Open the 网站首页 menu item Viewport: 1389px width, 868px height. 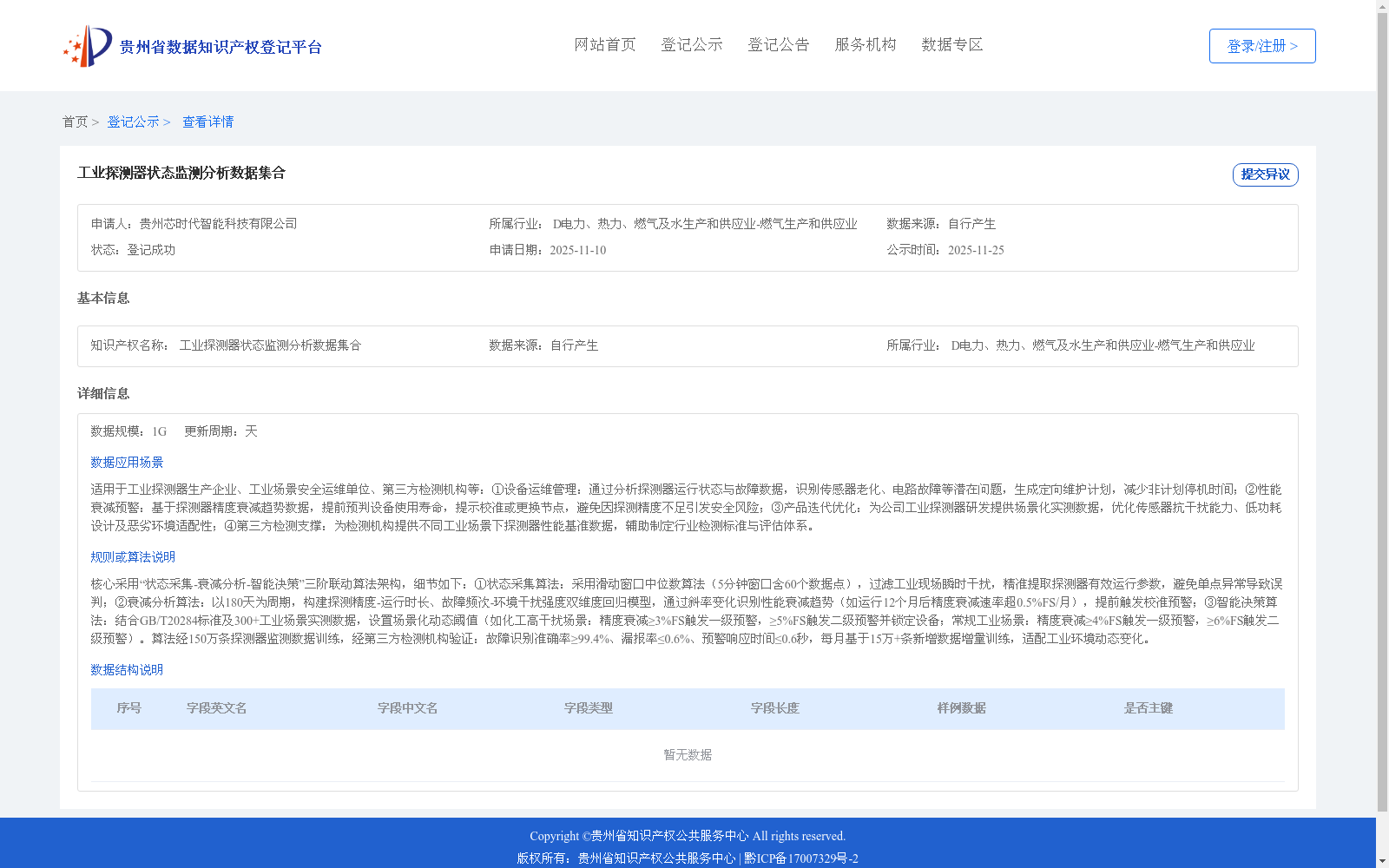[605, 44]
